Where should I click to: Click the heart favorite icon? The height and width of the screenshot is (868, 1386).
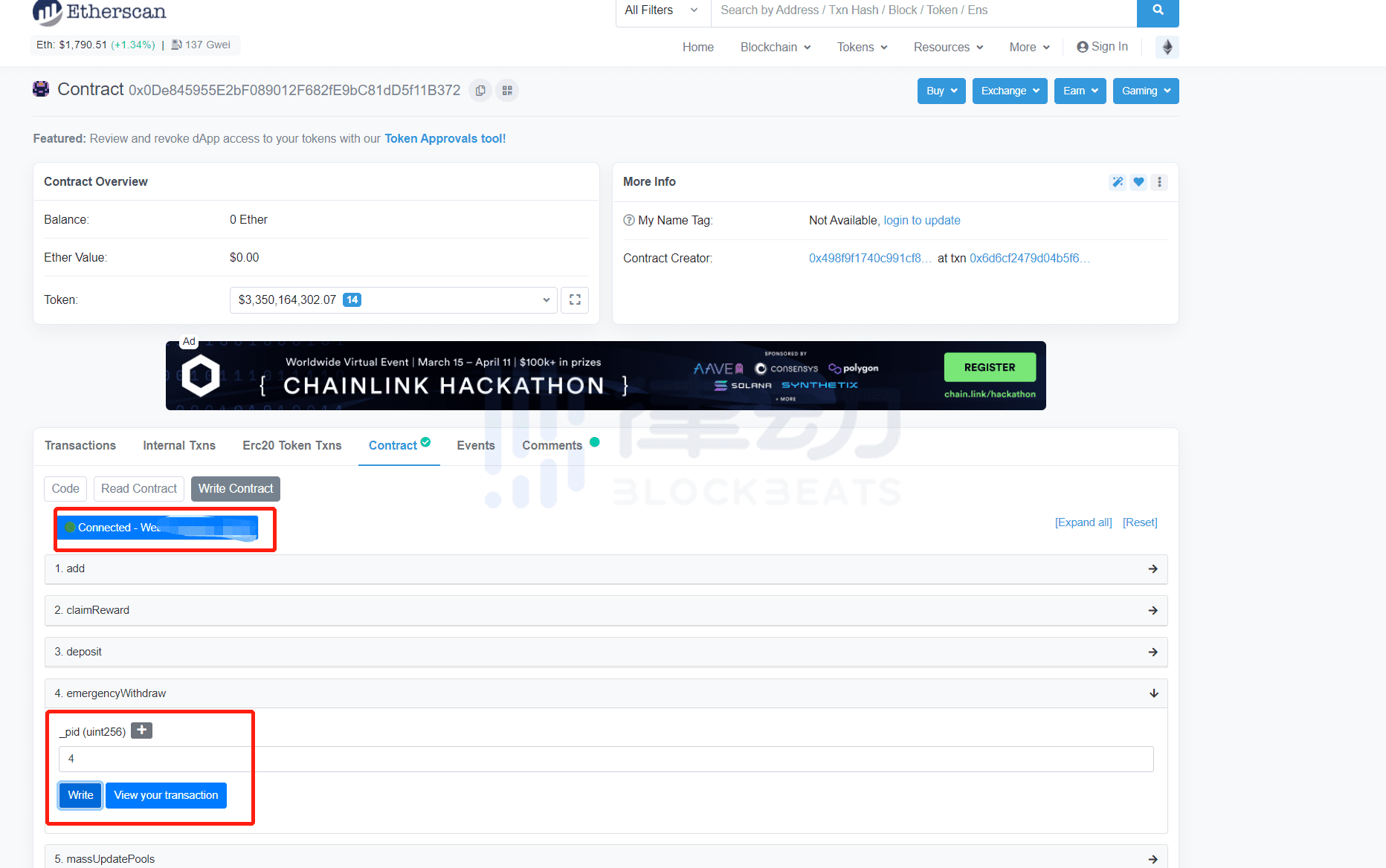click(1138, 182)
